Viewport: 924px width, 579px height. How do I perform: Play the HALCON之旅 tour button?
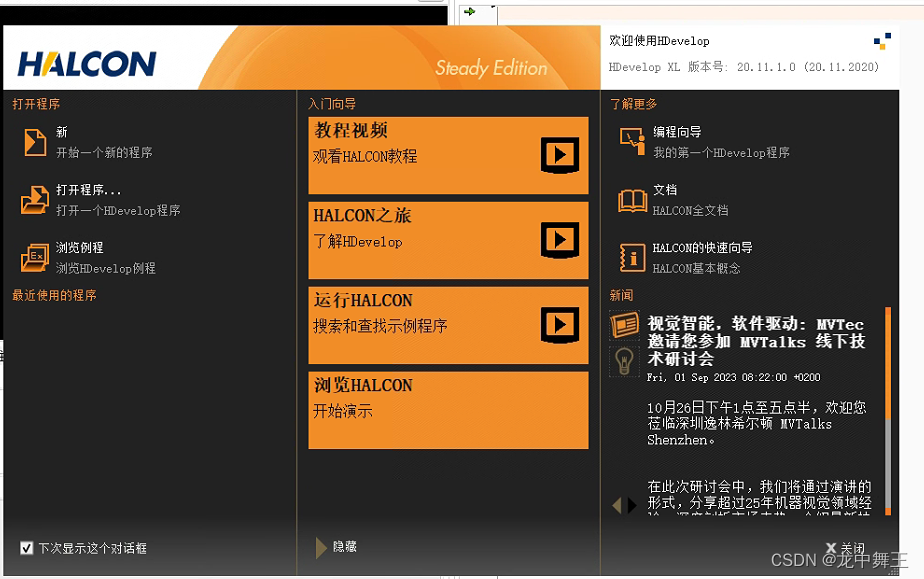tap(560, 240)
